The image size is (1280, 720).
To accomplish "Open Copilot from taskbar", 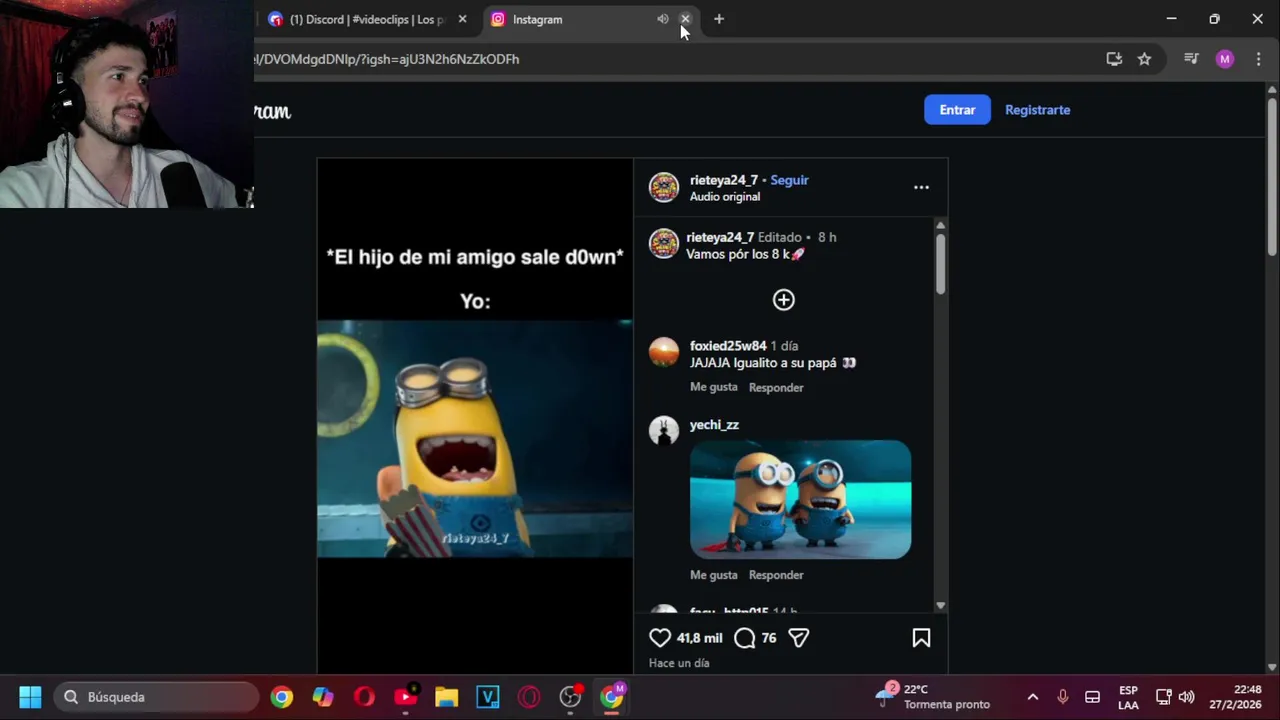I will [x=323, y=697].
